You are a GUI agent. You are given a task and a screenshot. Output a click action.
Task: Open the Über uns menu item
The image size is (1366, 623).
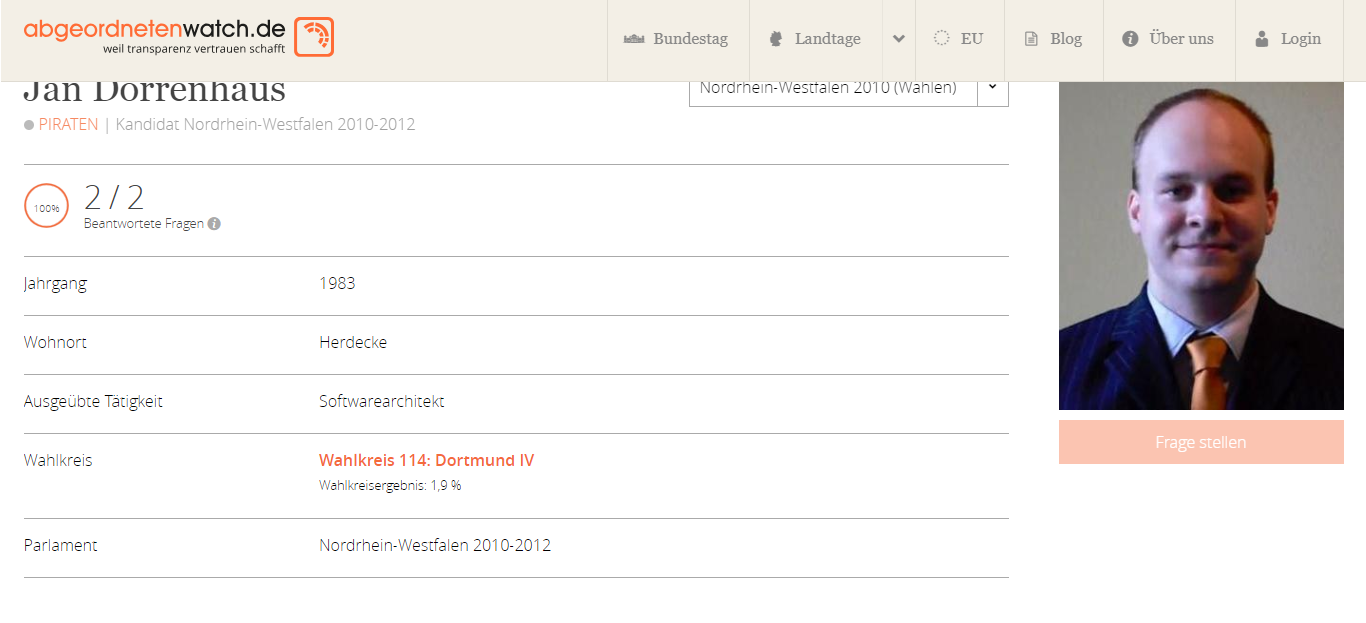pyautogui.click(x=1169, y=40)
